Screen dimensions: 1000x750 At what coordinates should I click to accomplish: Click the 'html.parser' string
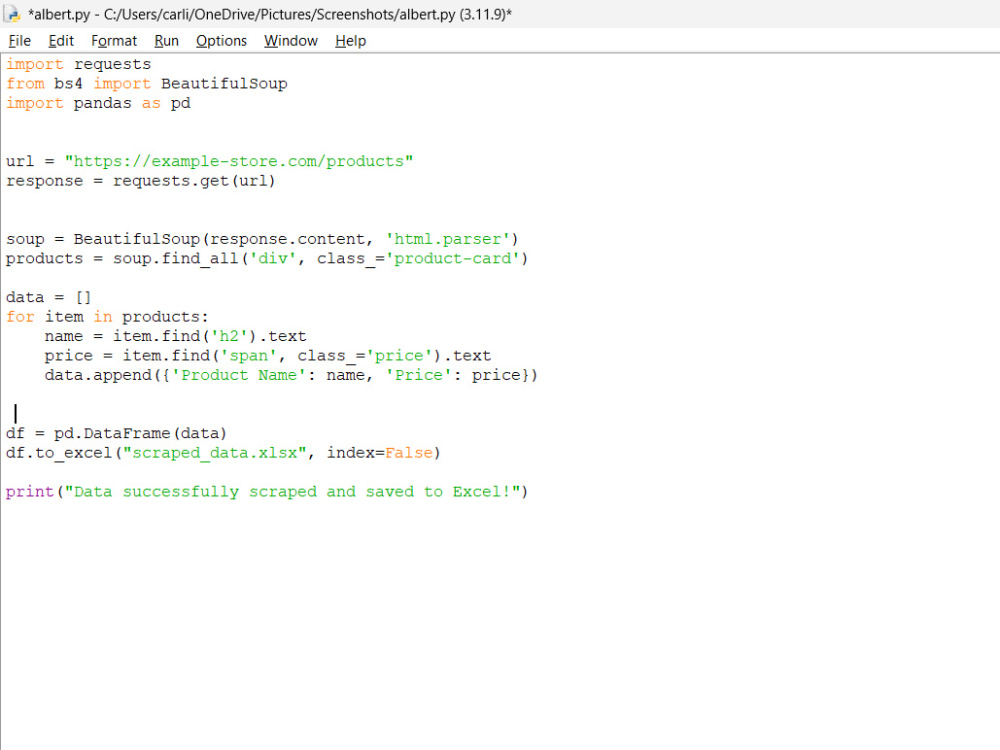447,239
